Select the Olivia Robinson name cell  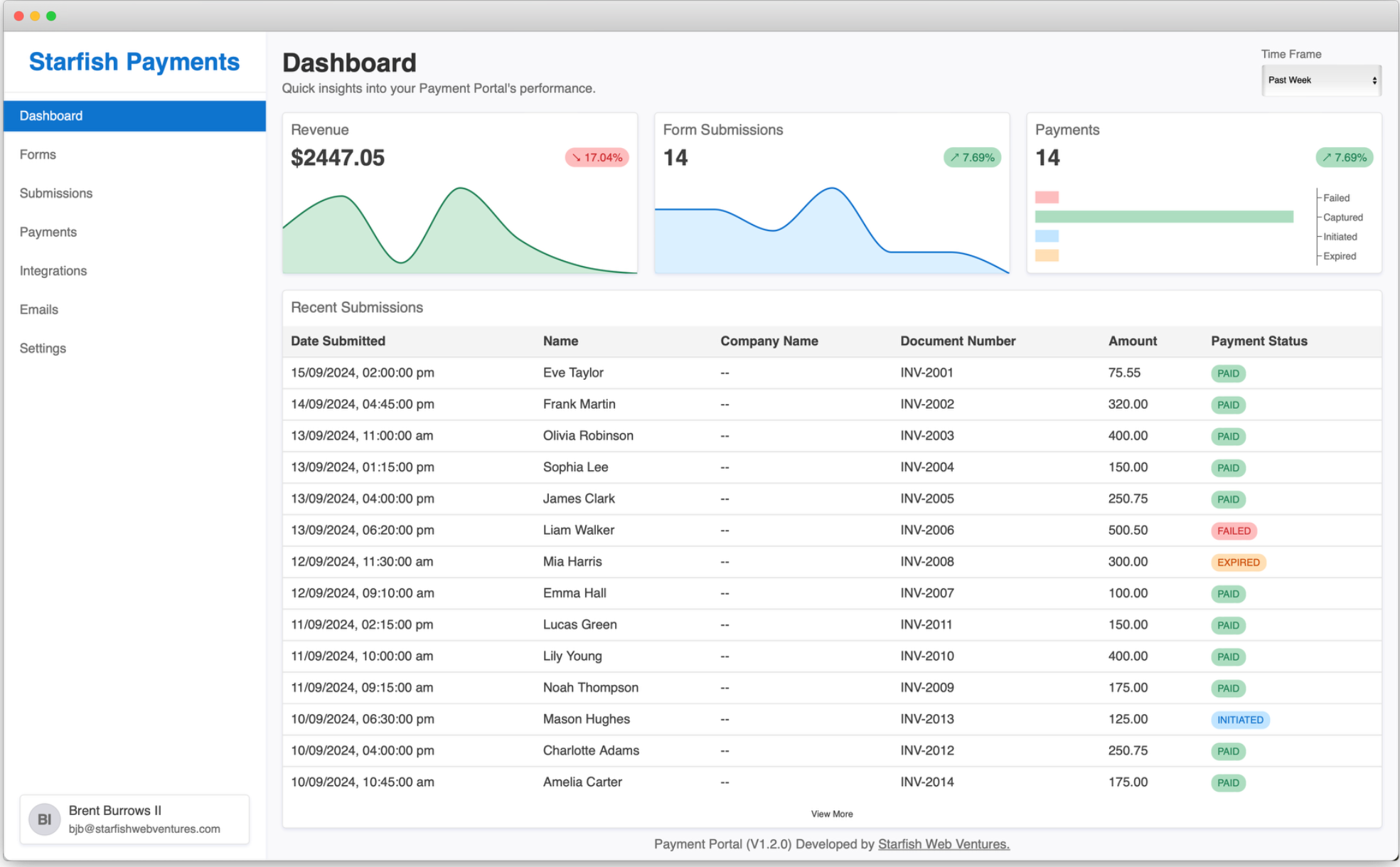click(588, 435)
